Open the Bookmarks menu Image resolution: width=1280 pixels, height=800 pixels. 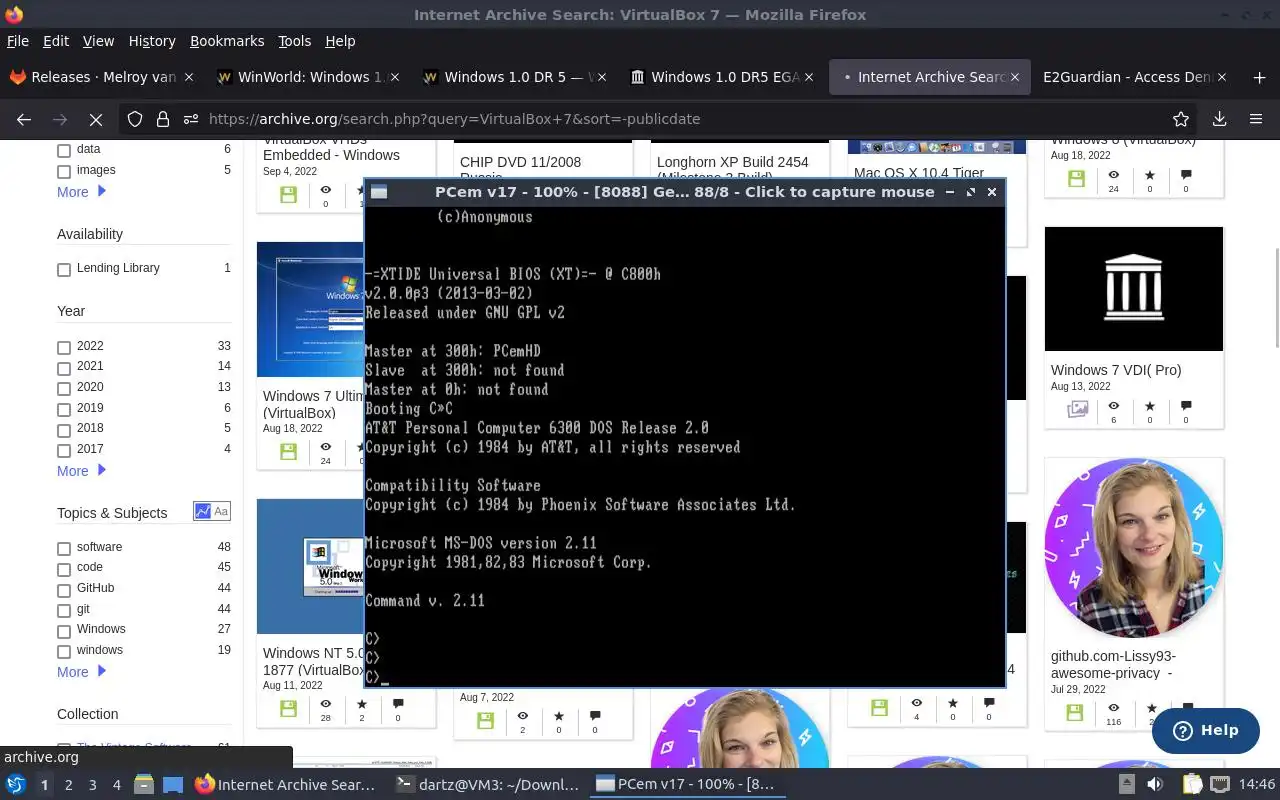(x=227, y=41)
